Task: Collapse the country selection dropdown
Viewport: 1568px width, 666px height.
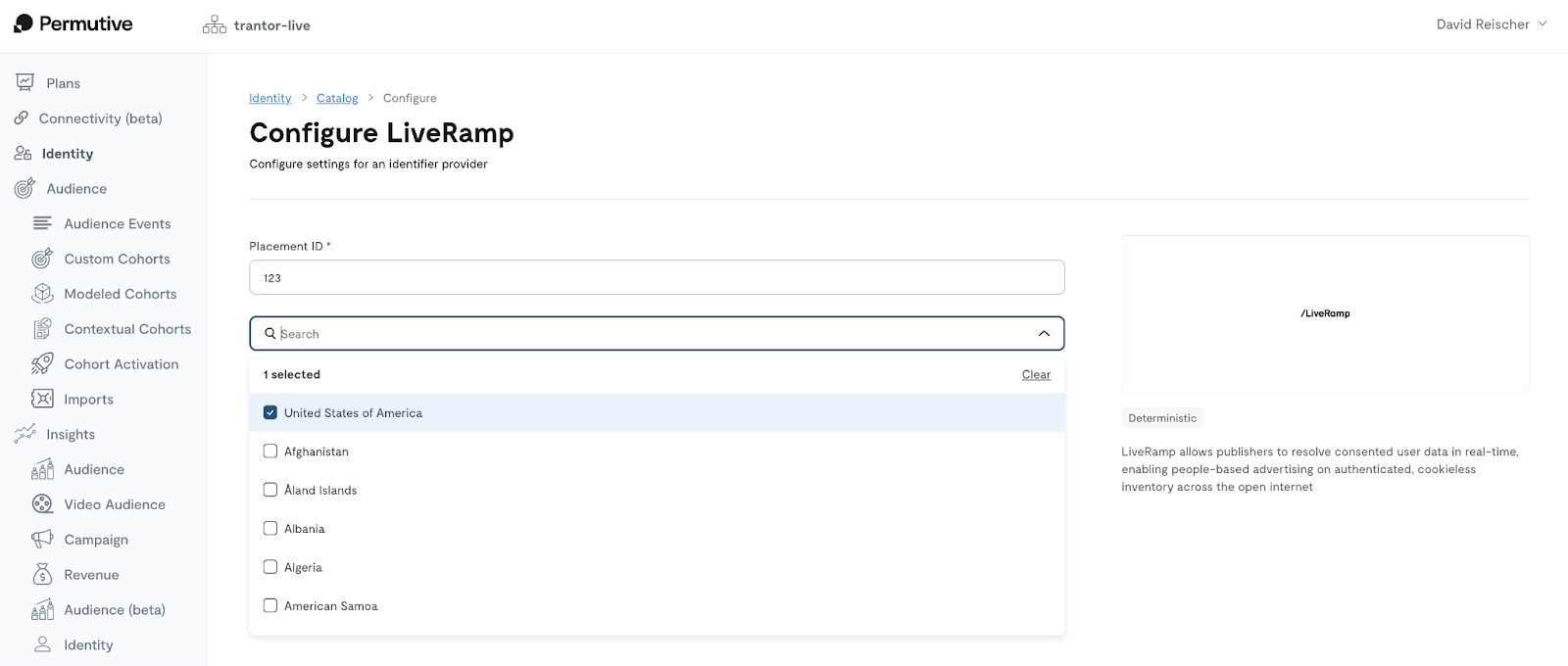Action: point(1042,333)
